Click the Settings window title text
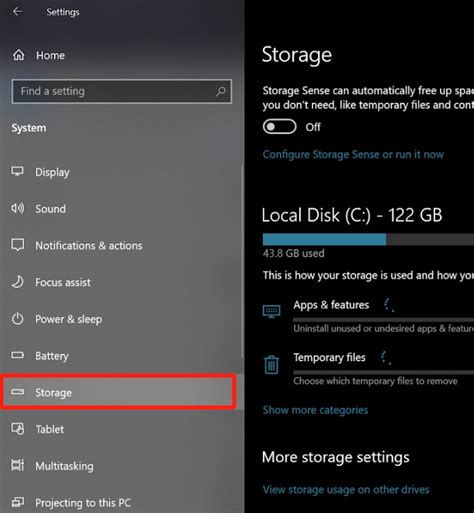Screen dimensions: 474x513 tap(63, 12)
